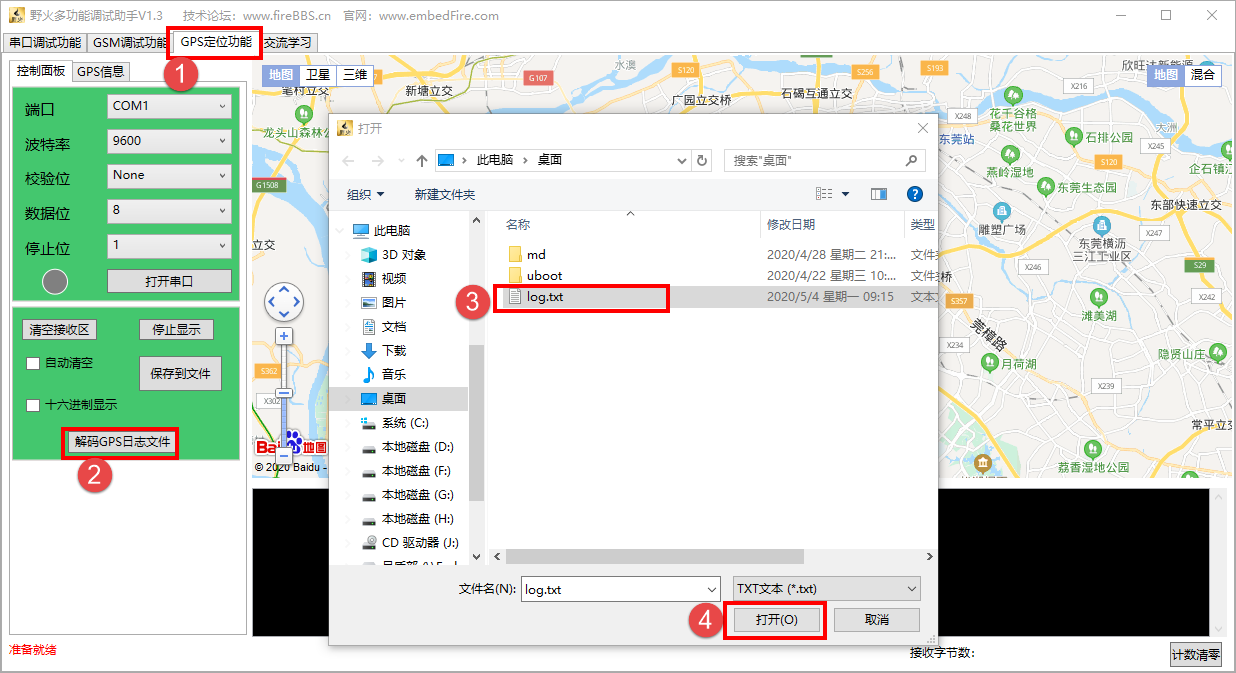Switch to GPS定位功能 tab

216,41
